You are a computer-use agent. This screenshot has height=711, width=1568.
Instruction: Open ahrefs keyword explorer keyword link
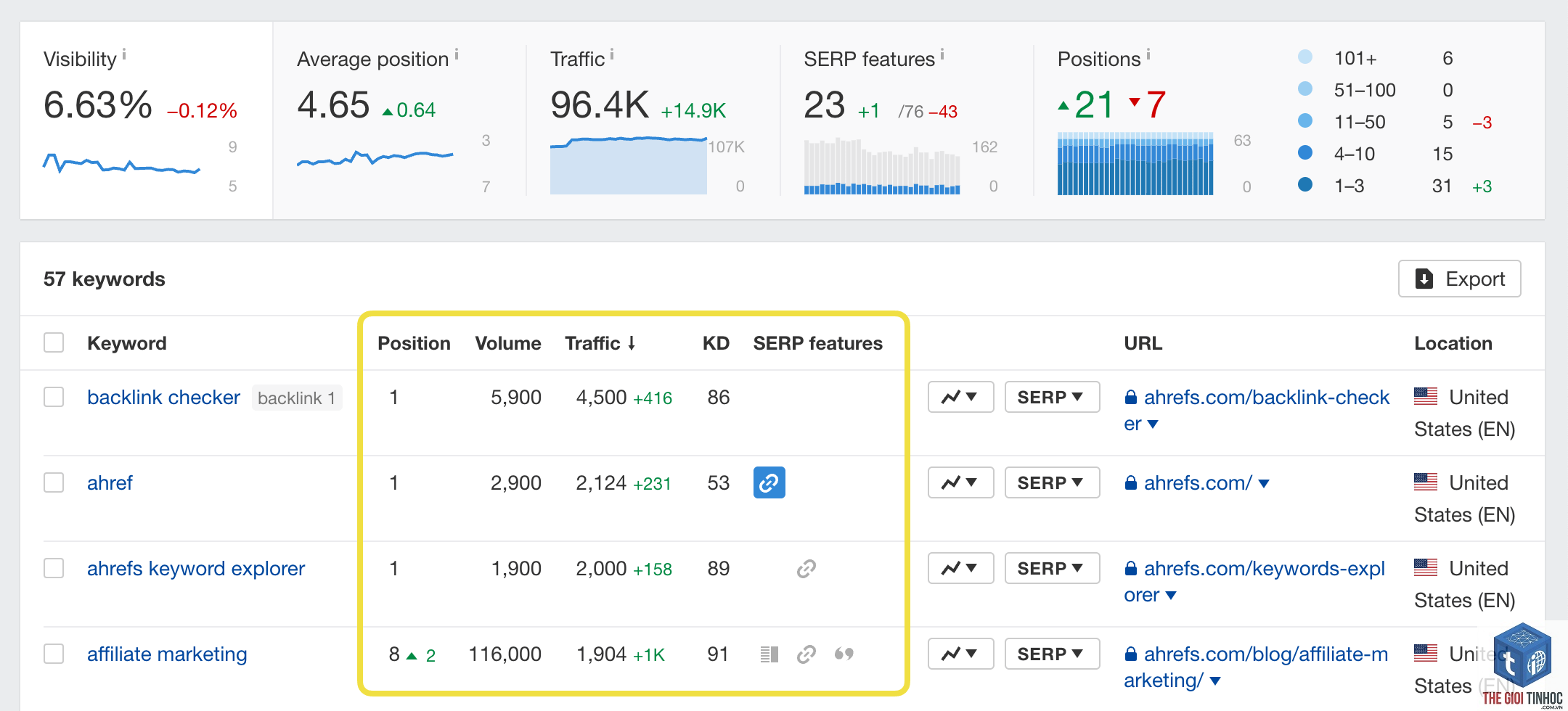pyautogui.click(x=196, y=569)
